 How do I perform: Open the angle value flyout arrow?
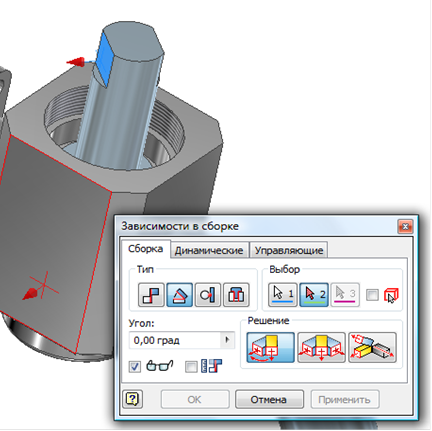click(x=227, y=340)
